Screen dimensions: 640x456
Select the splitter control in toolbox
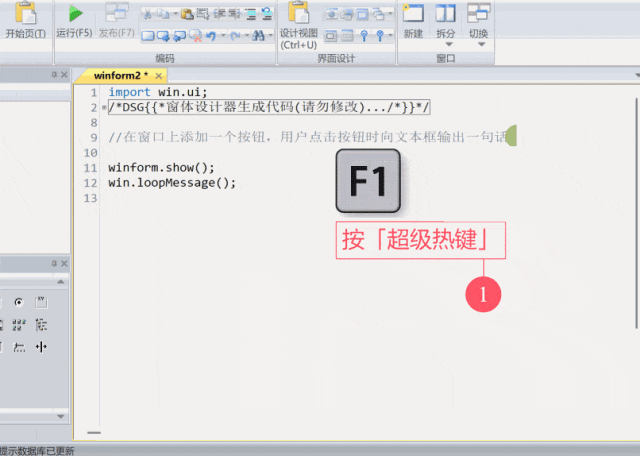(41, 347)
